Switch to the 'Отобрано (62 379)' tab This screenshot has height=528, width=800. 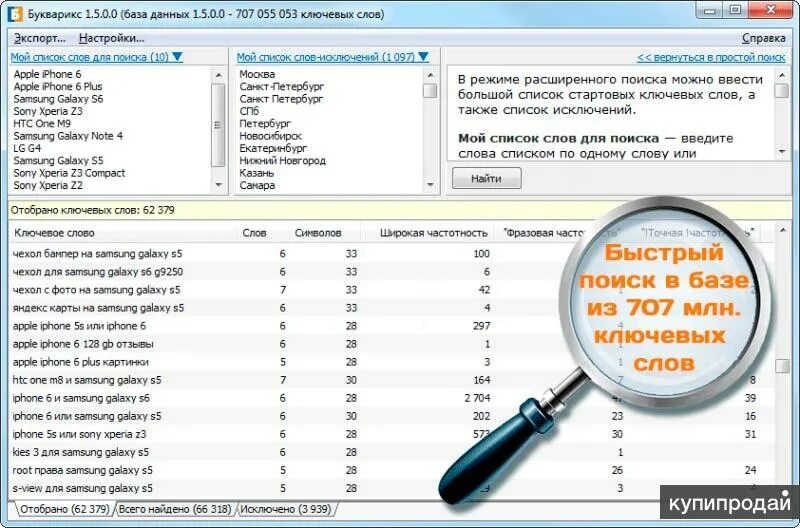65,509
